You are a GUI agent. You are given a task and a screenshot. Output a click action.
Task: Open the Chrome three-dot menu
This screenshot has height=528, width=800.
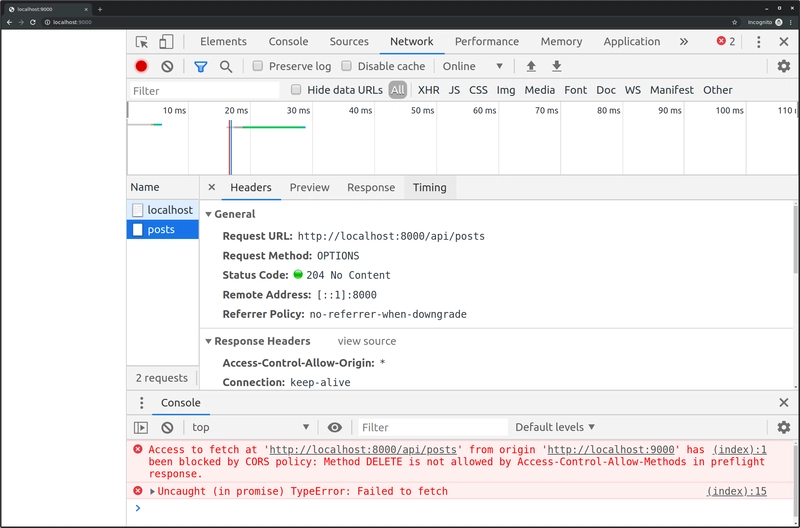click(791, 22)
